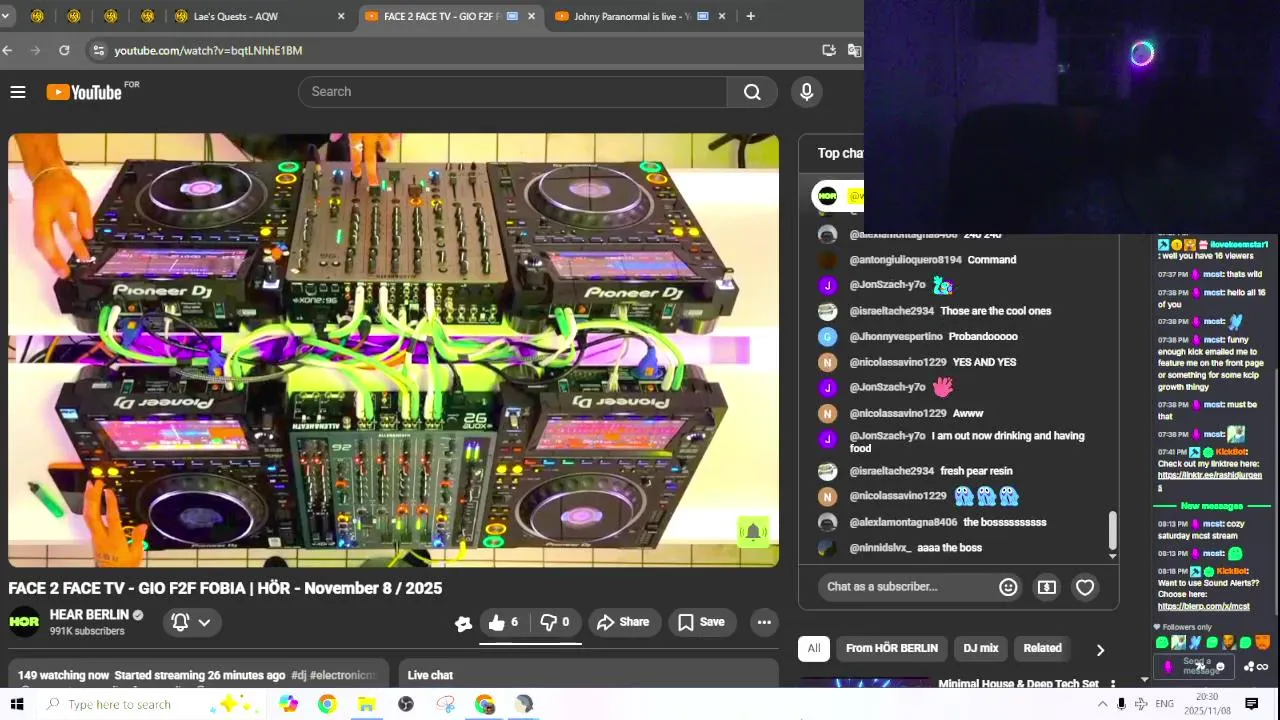Click the New messages divider in Kick chat
The height and width of the screenshot is (720, 1280).
(1211, 506)
